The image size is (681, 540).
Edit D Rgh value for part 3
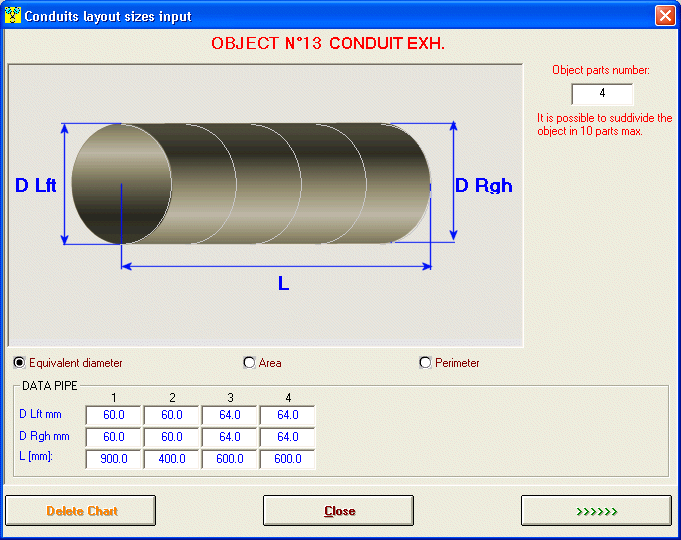pos(230,437)
